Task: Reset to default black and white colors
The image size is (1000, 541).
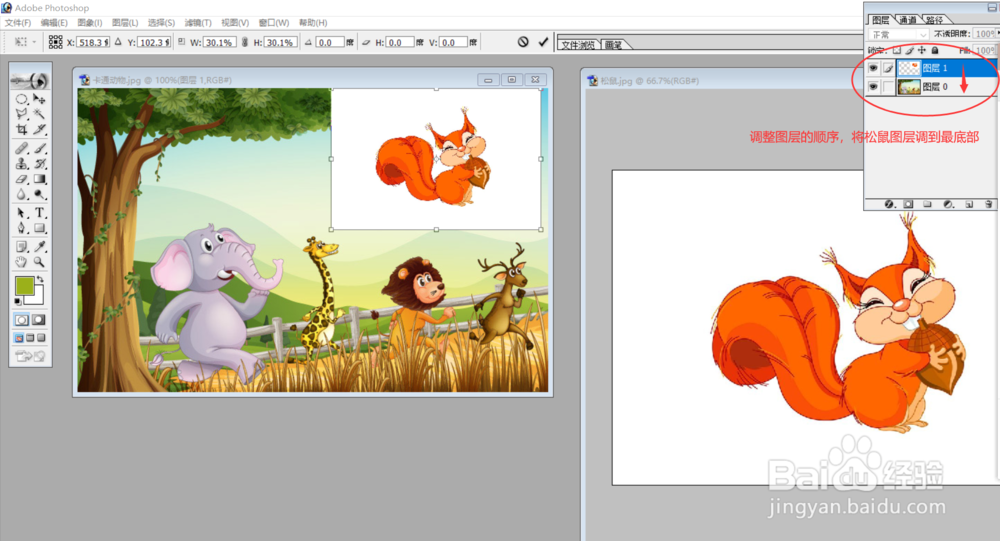Action: click(18, 301)
